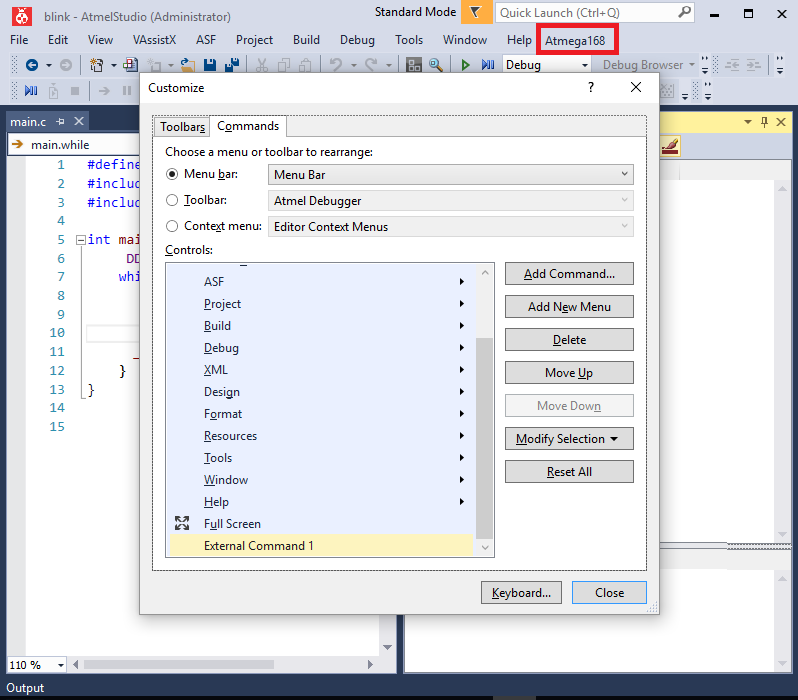
Task: Click the Save floppy disk icon
Action: click(x=210, y=65)
